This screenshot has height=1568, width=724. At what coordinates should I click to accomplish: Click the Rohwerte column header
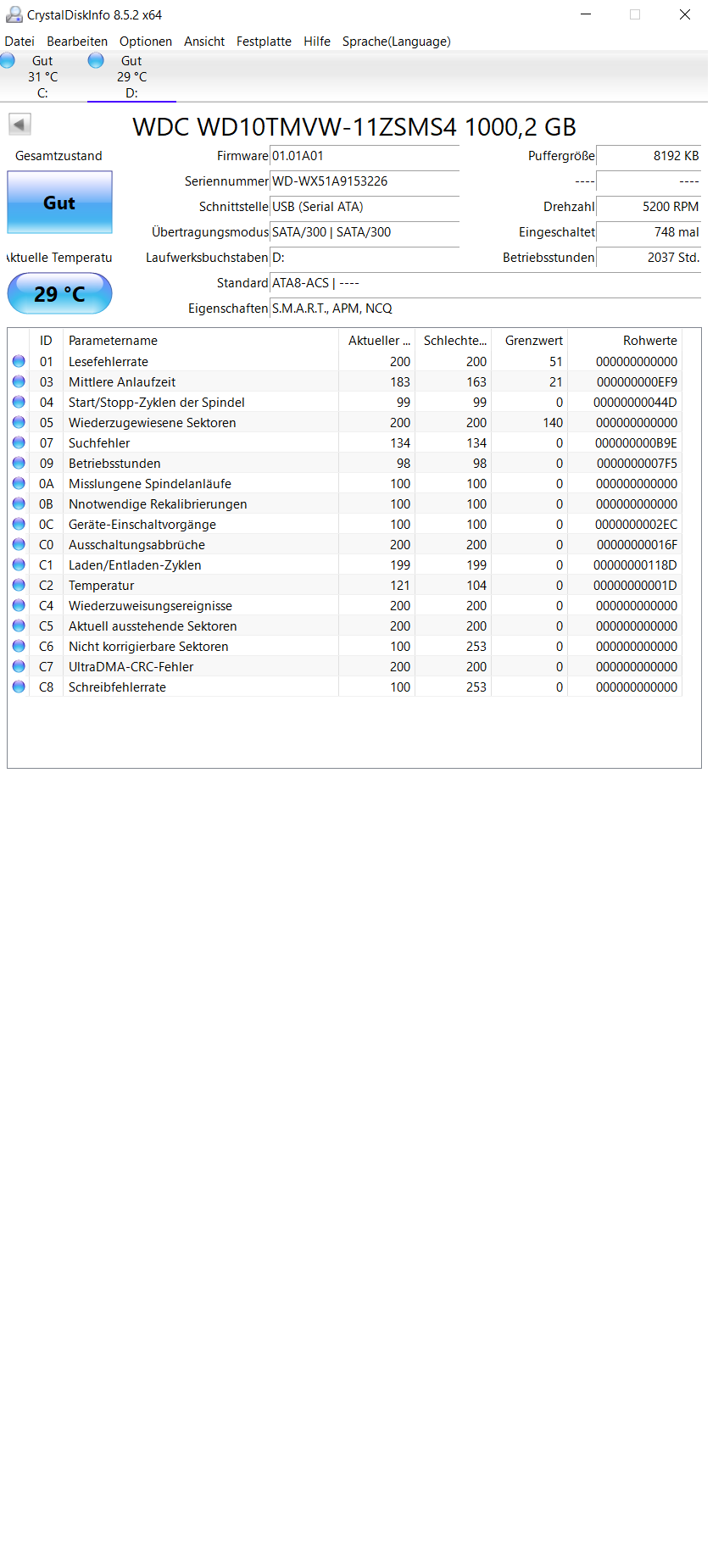pyautogui.click(x=625, y=340)
